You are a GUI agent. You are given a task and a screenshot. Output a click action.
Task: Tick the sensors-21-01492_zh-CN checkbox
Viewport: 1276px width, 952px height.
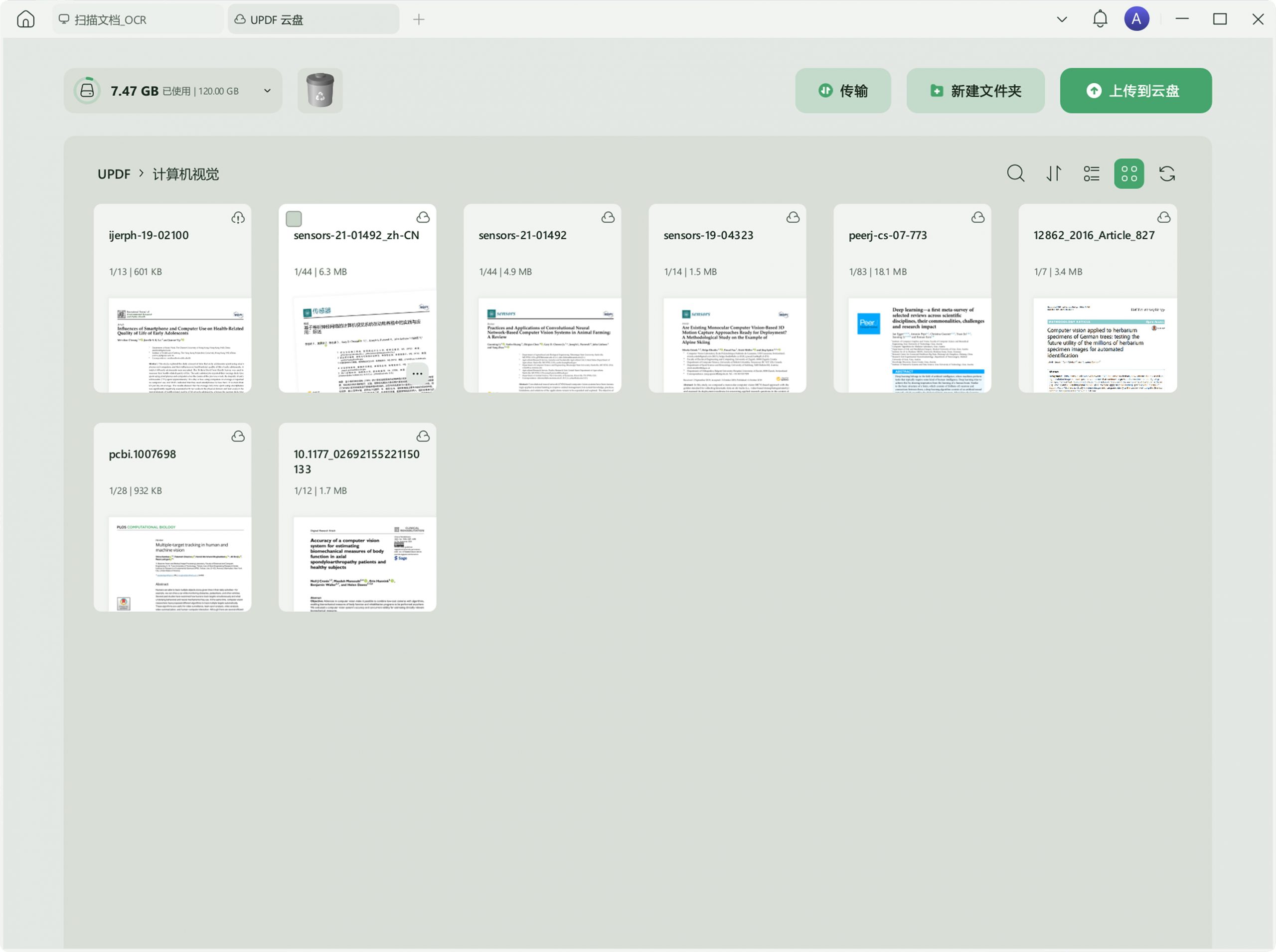click(x=294, y=219)
